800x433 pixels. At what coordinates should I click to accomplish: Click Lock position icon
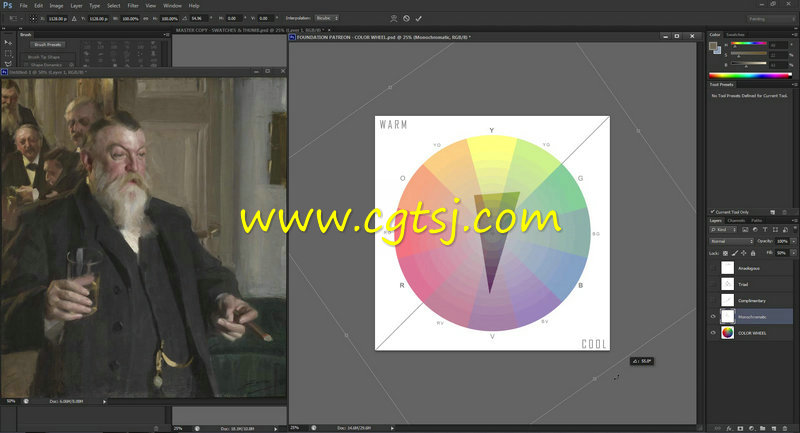[x=743, y=253]
